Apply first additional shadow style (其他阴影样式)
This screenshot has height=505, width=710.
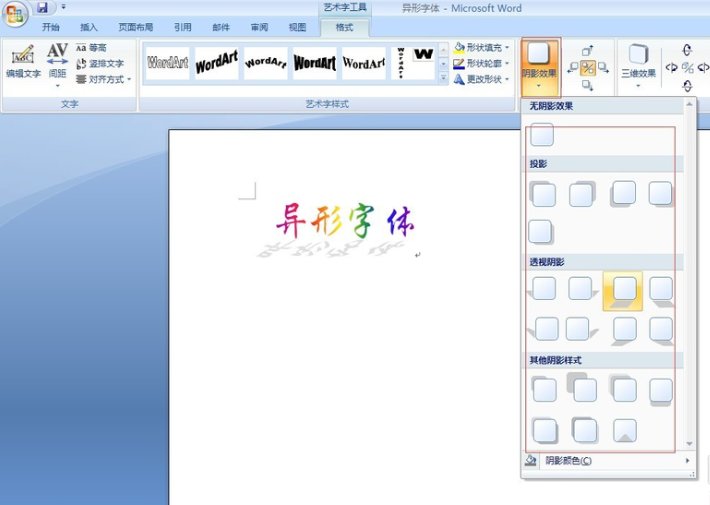point(543,390)
